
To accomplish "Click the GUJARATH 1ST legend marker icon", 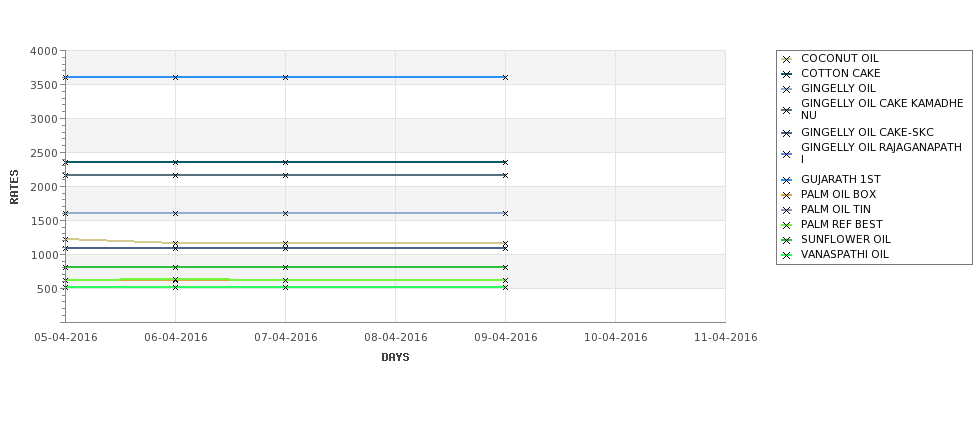I will pyautogui.click(x=786, y=181).
